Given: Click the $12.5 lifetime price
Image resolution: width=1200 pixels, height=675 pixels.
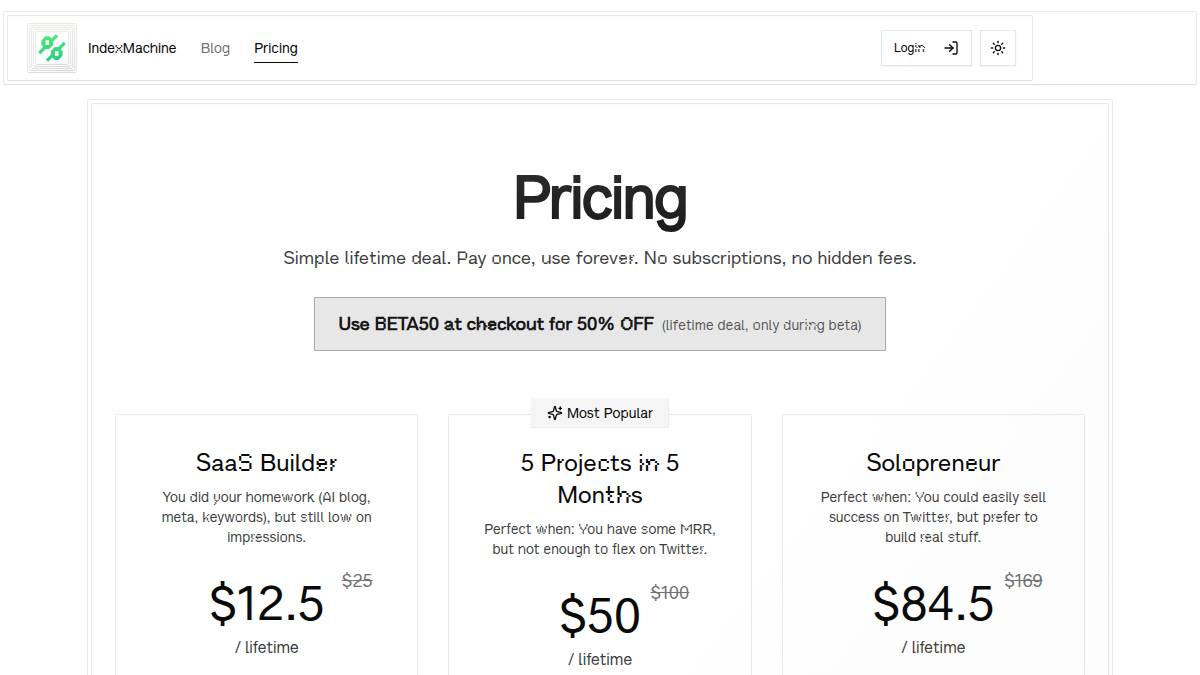Looking at the screenshot, I should [266, 603].
